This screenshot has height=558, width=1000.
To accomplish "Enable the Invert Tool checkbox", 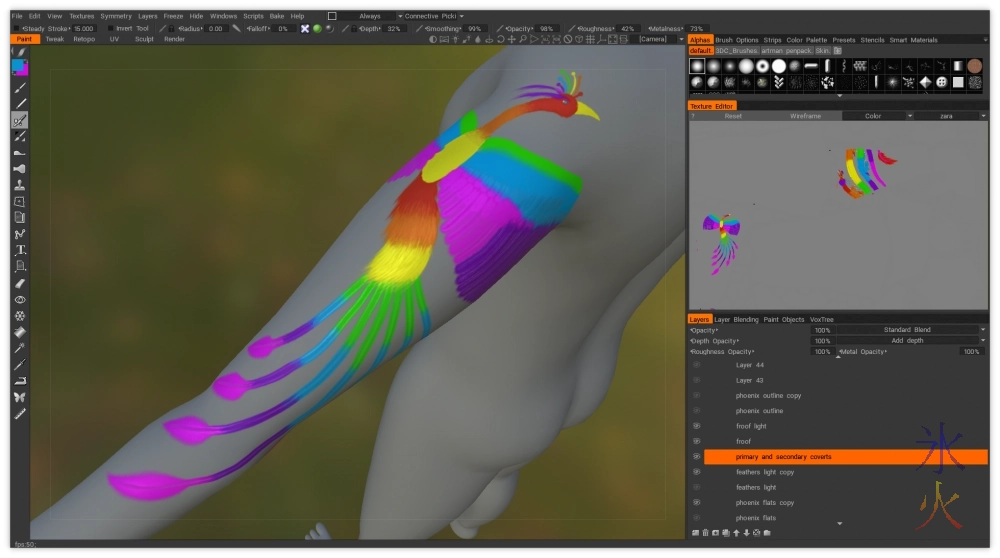I will pyautogui.click(x=111, y=28).
